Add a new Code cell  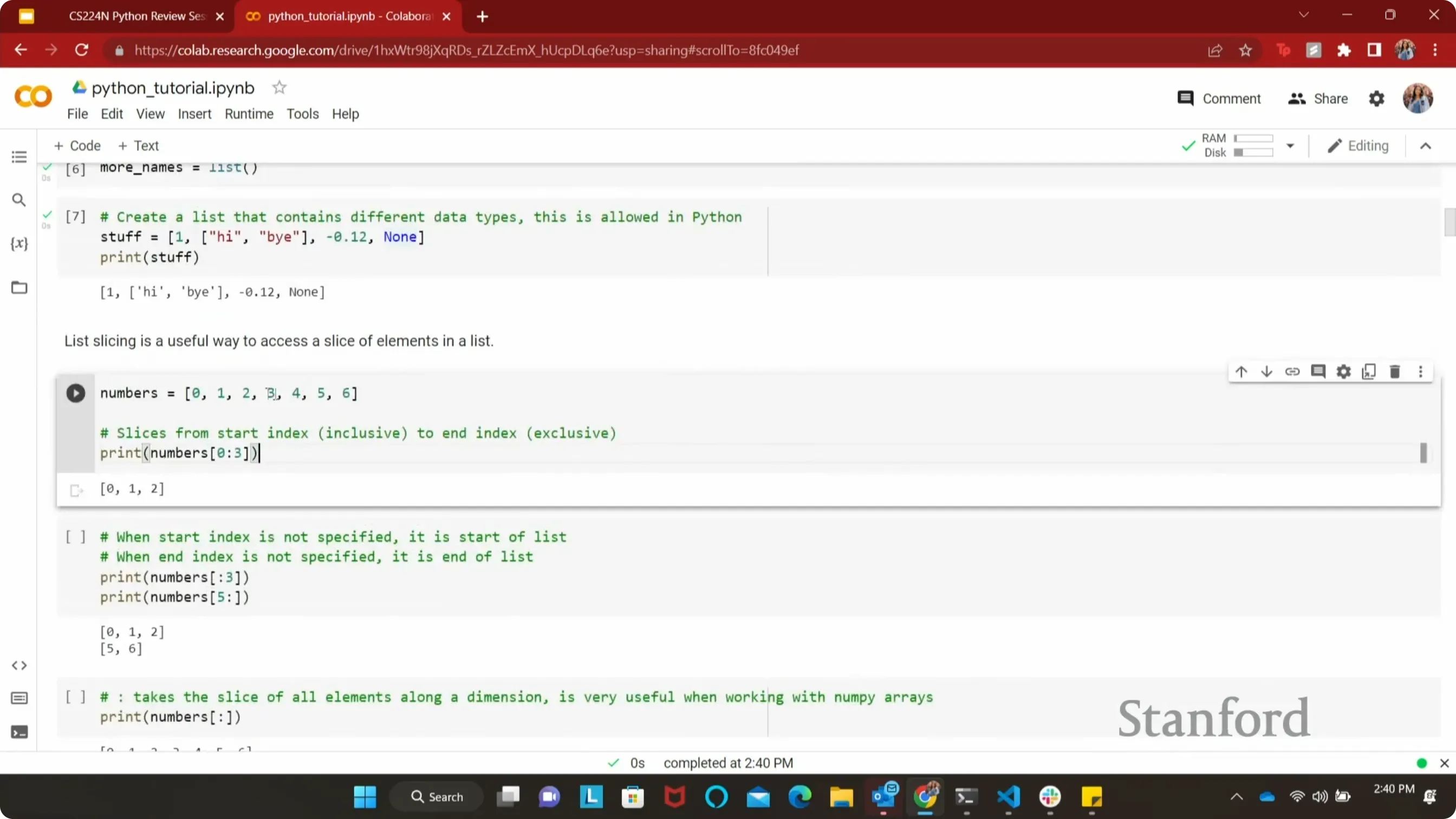coord(77,146)
